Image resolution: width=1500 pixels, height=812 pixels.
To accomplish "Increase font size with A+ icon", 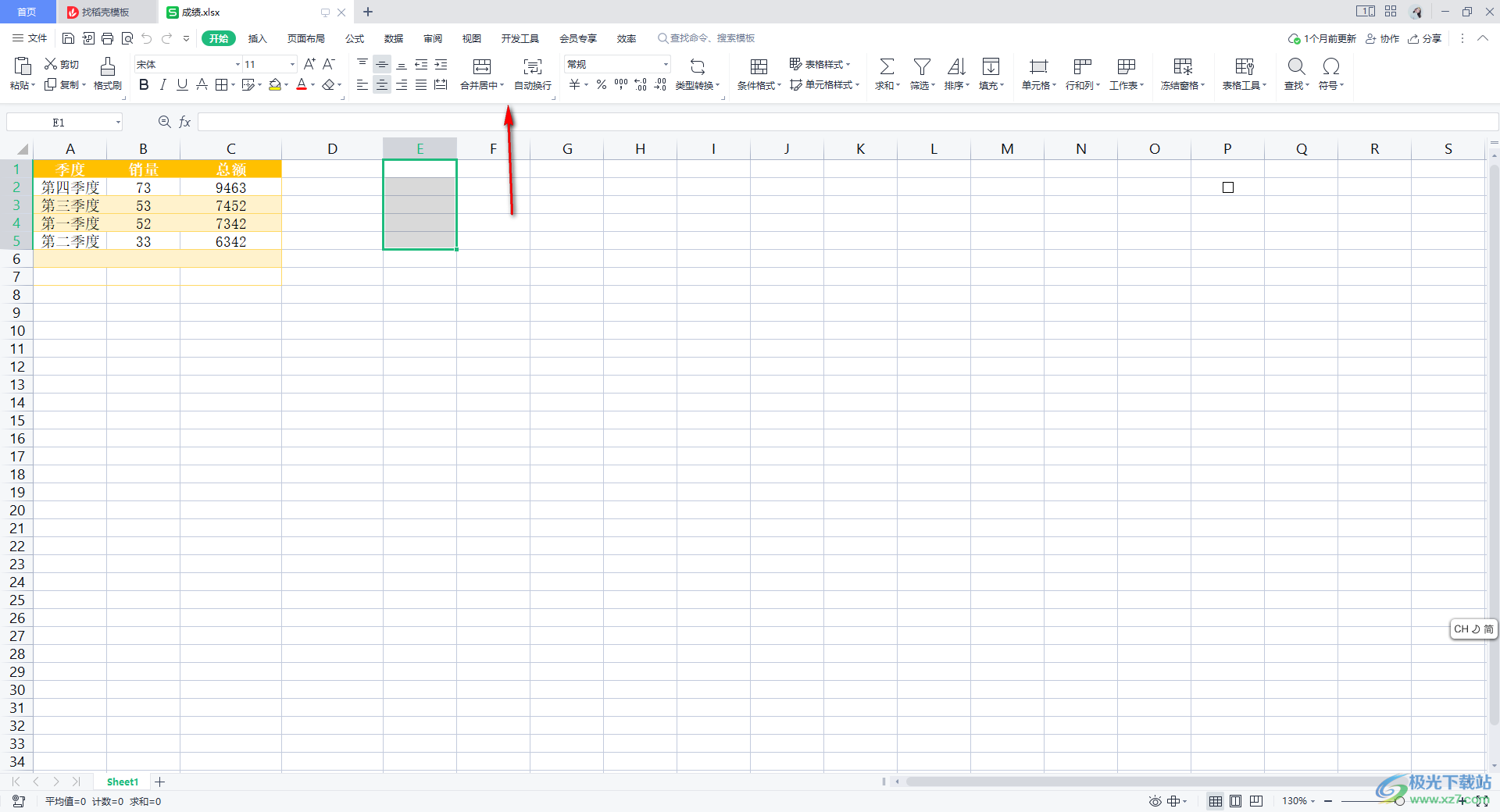I will tap(310, 64).
